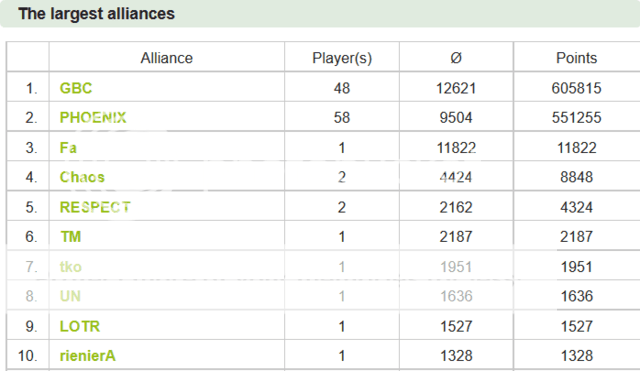The height and width of the screenshot is (371, 640).
Task: Click the Points column header
Action: click(x=576, y=58)
